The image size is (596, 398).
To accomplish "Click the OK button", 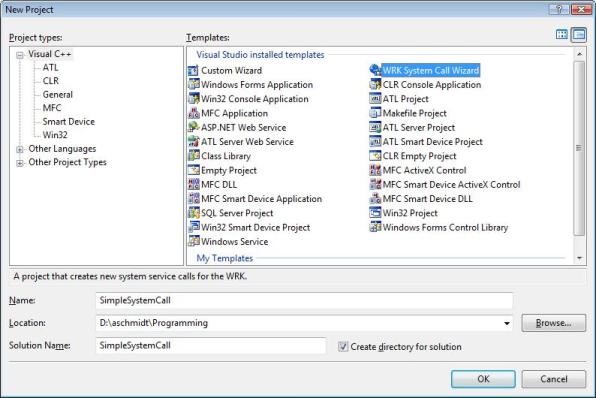I will pos(483,379).
